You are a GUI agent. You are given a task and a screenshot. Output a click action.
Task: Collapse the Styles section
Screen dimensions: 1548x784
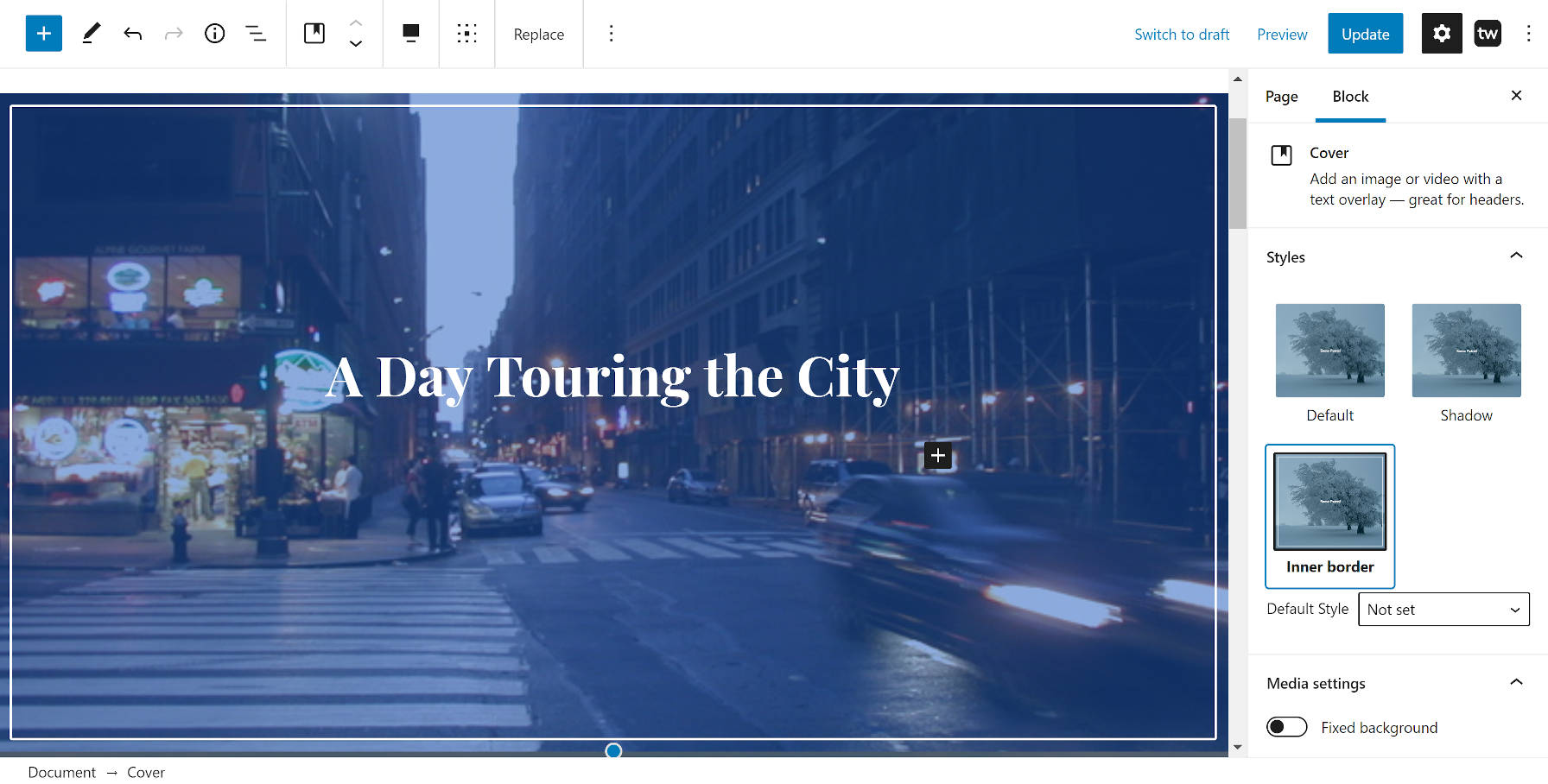pyautogui.click(x=1517, y=256)
